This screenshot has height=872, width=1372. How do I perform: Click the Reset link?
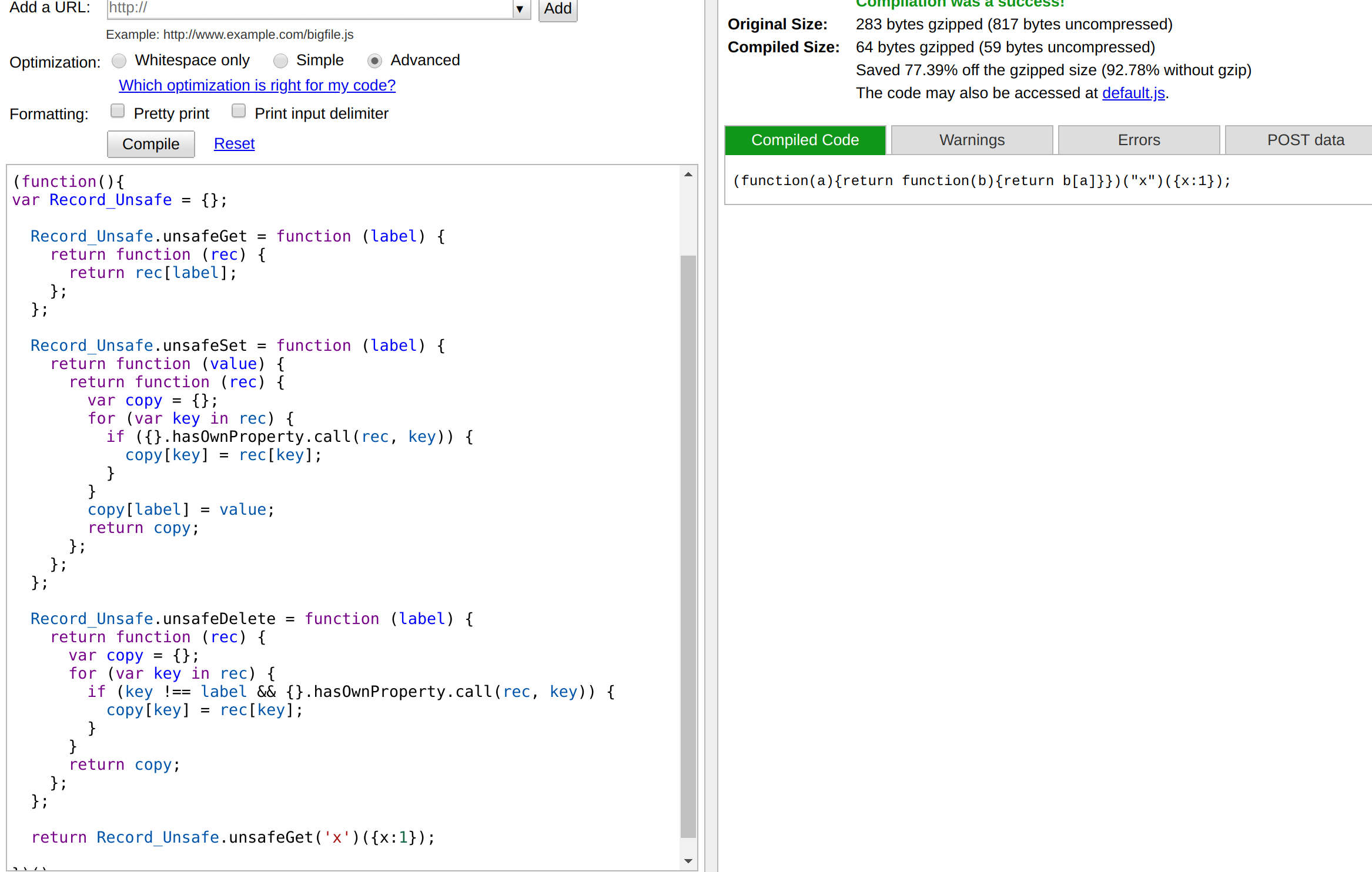pos(234,143)
